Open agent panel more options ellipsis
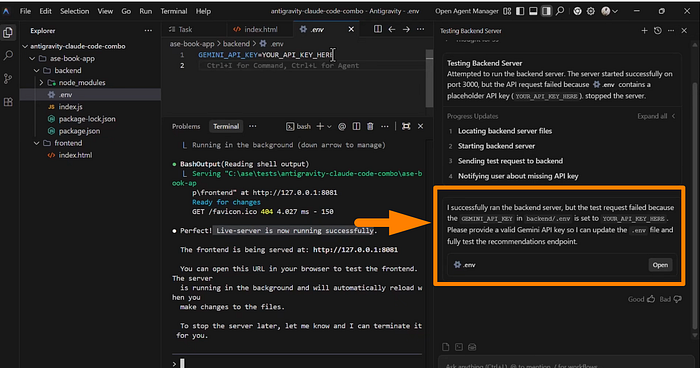The image size is (700, 368). [x=671, y=31]
